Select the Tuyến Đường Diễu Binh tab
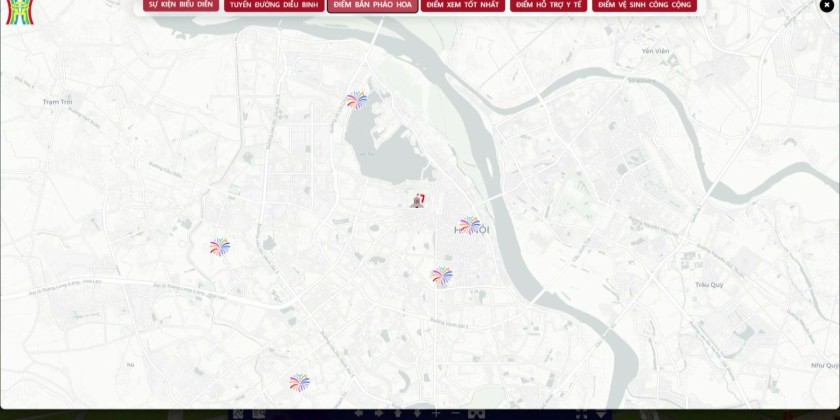Viewport: 840px width, 420px height. pos(273,5)
